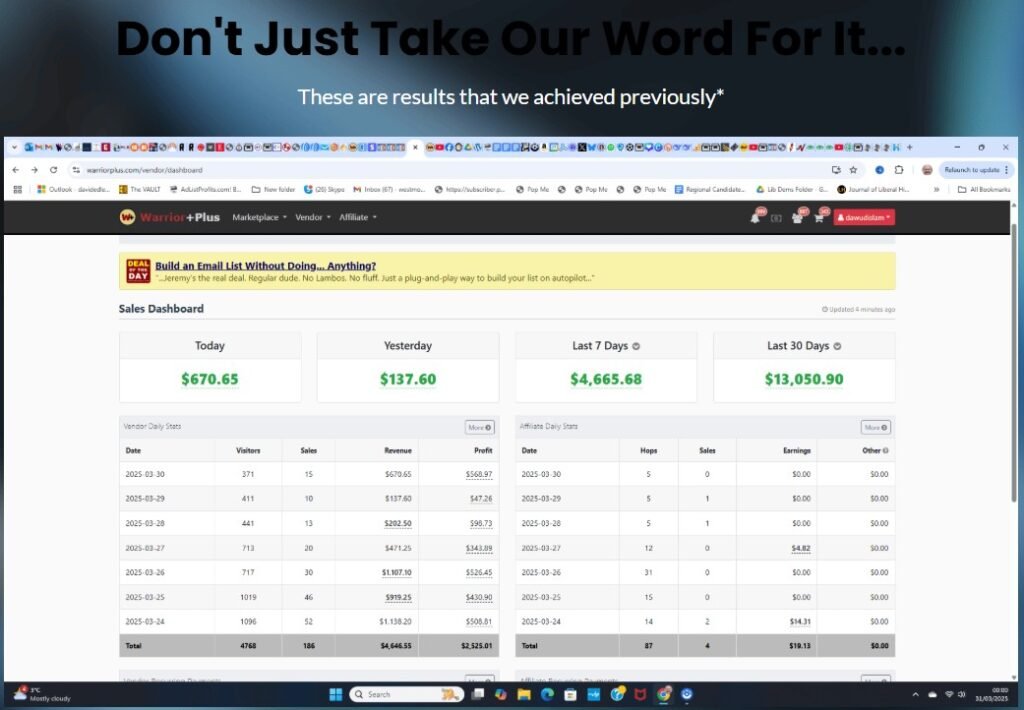
Task: Click the page vertical scrollbar
Action: click(x=1014, y=363)
